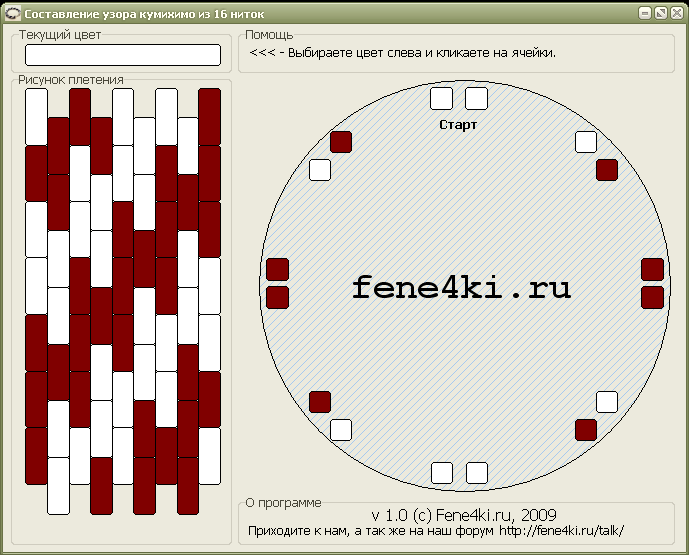Viewport: 689px width, 555px height.
Task: Color the white disc cell right above Старт
Action: (476, 98)
